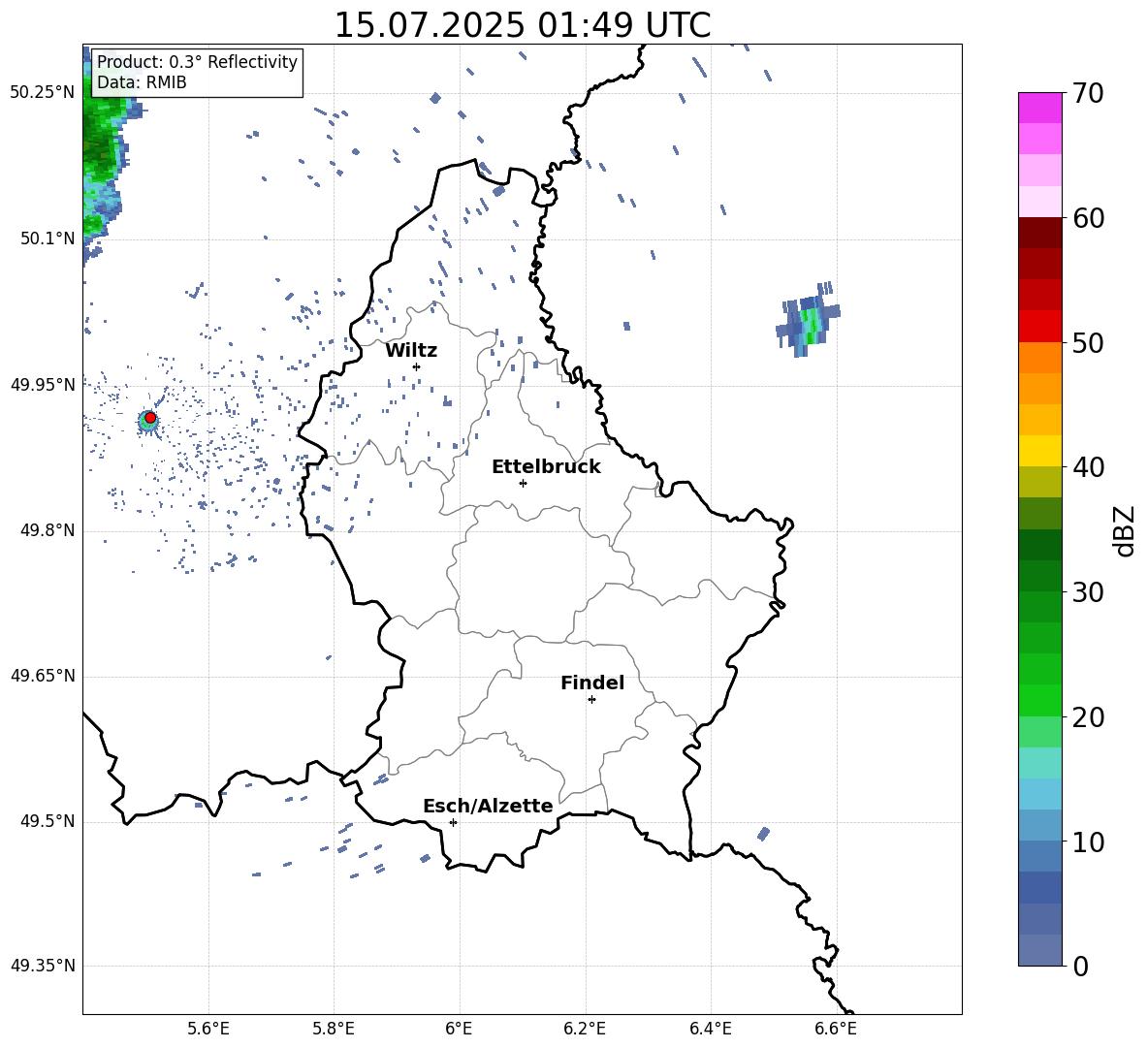Pick the dark green swatch just above 30

[x=1039, y=575]
